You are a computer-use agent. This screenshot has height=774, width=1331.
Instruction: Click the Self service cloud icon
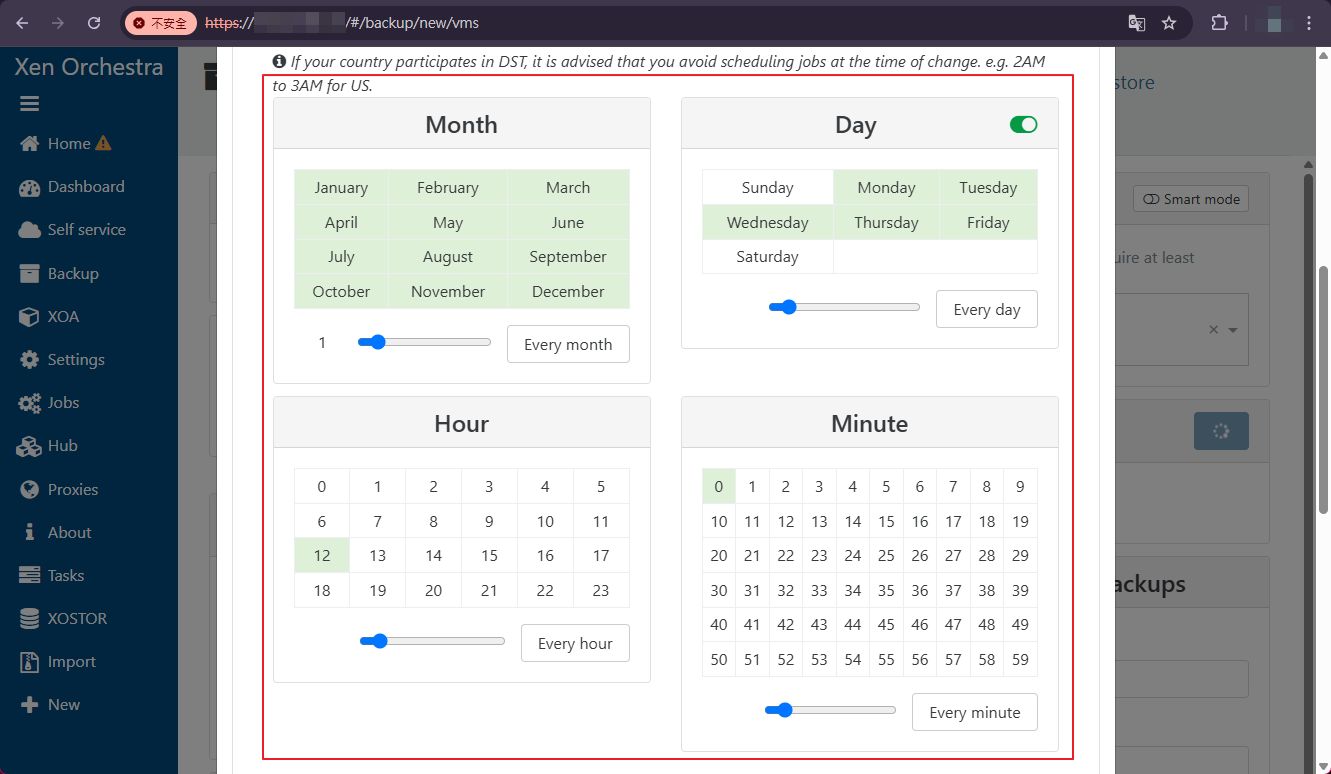point(30,230)
